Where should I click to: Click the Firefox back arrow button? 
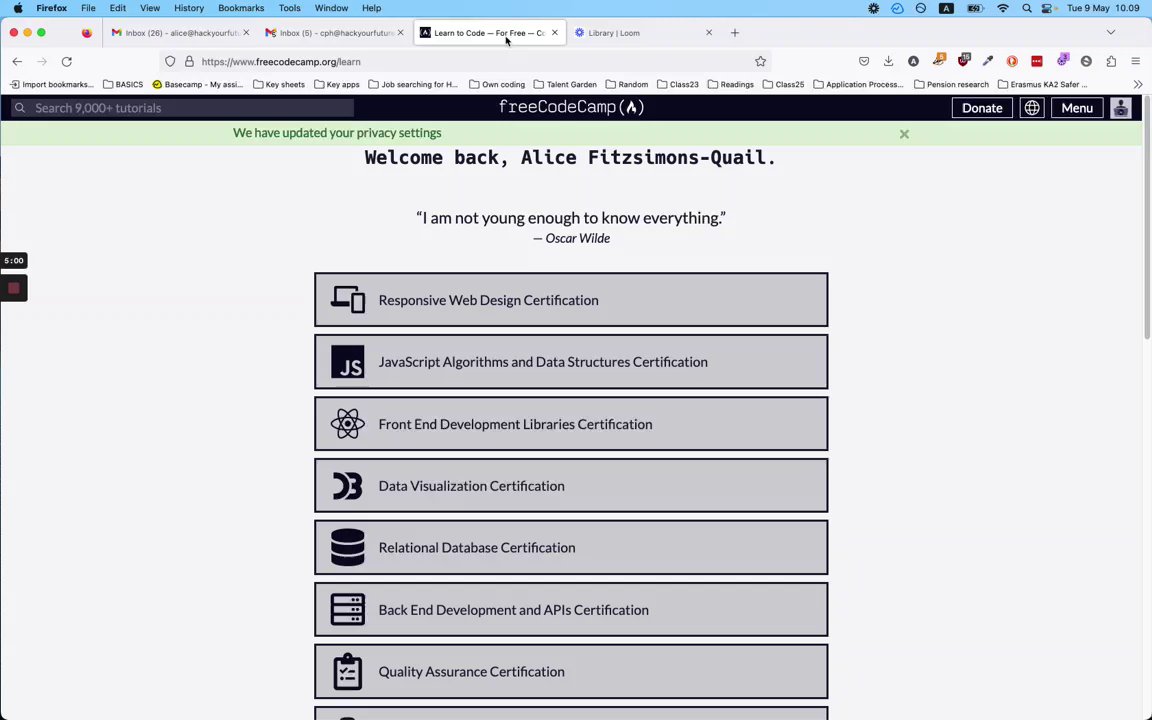click(18, 62)
